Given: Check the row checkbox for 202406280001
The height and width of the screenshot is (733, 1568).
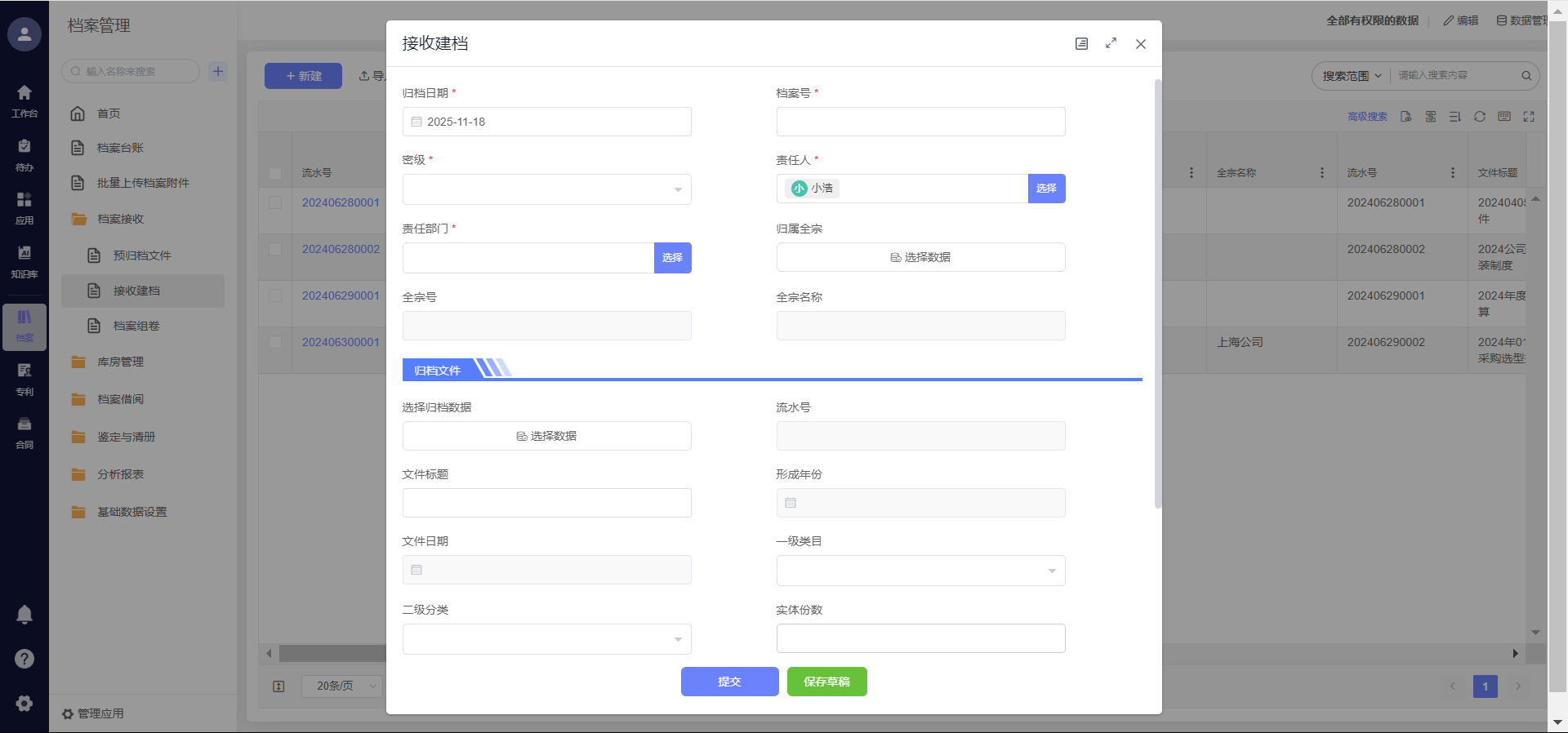Looking at the screenshot, I should coord(275,202).
